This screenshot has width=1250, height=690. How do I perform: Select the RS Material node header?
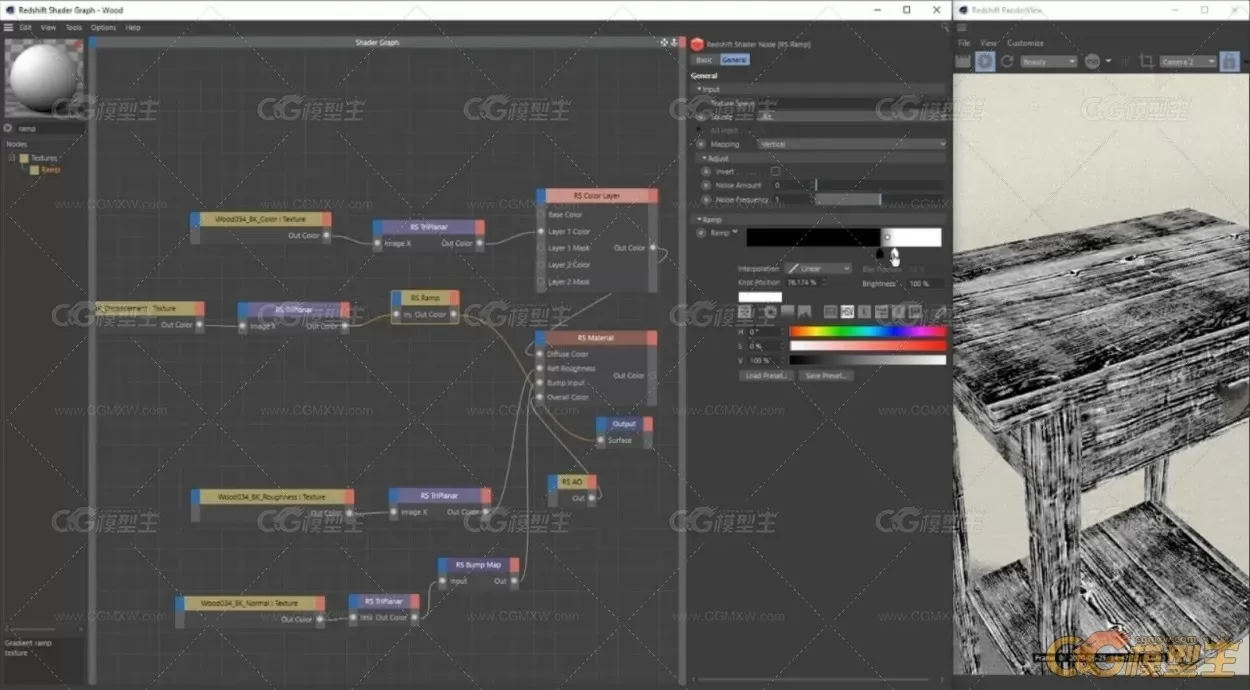pyautogui.click(x=596, y=338)
